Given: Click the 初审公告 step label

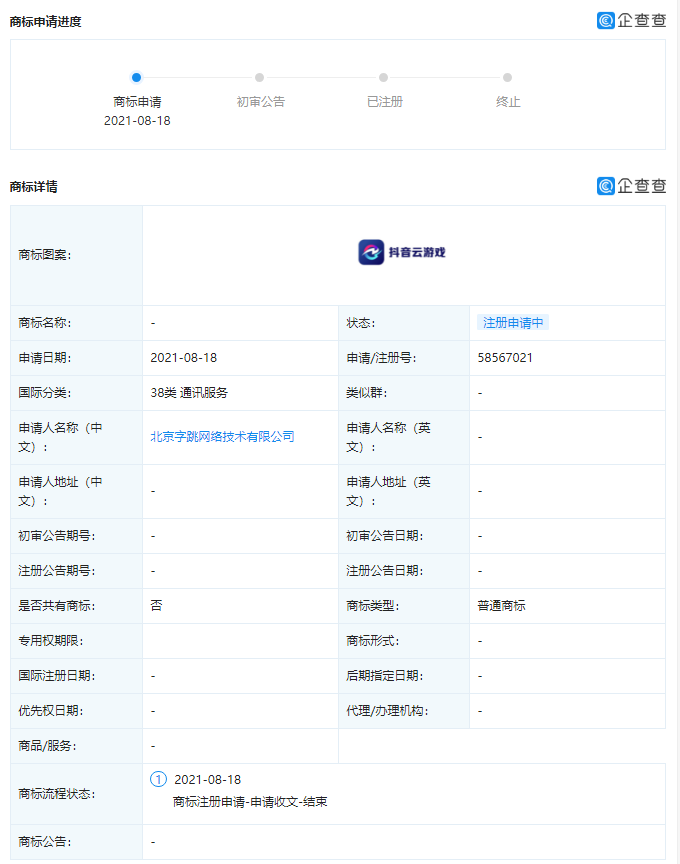Looking at the screenshot, I should pyautogui.click(x=260, y=102).
